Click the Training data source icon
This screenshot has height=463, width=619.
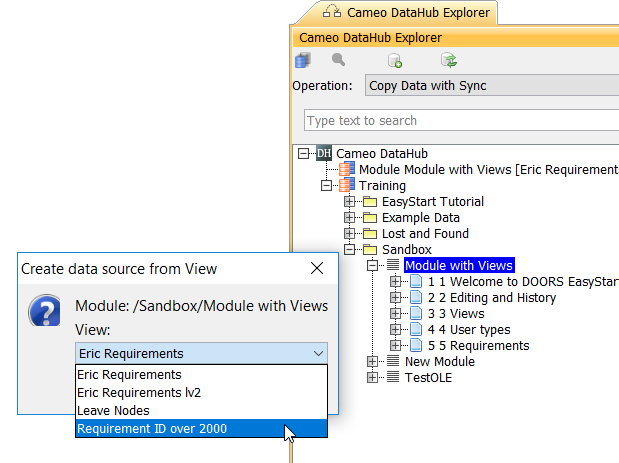[x=346, y=186]
